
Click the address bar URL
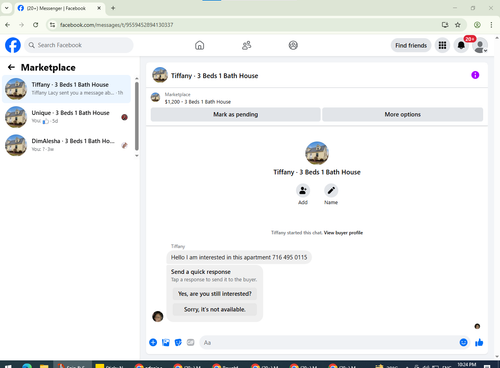coord(117,25)
